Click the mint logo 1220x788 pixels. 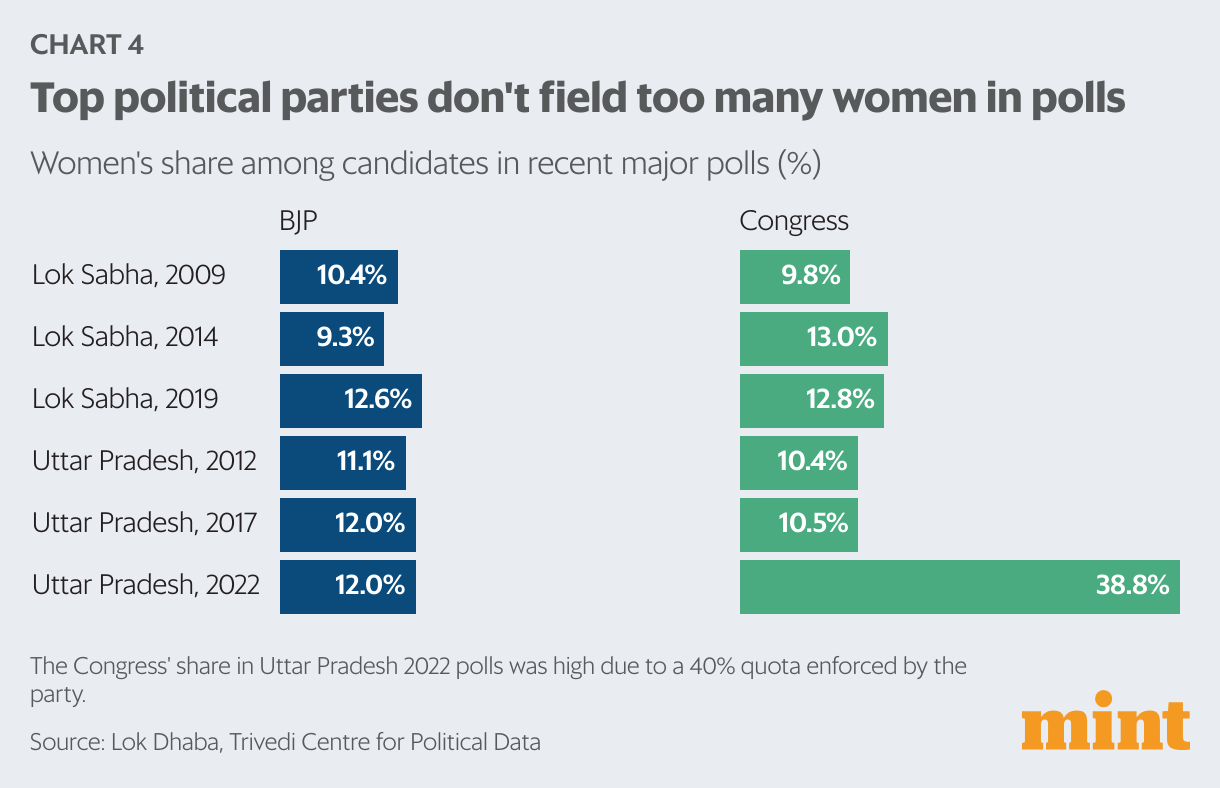coord(1105,722)
